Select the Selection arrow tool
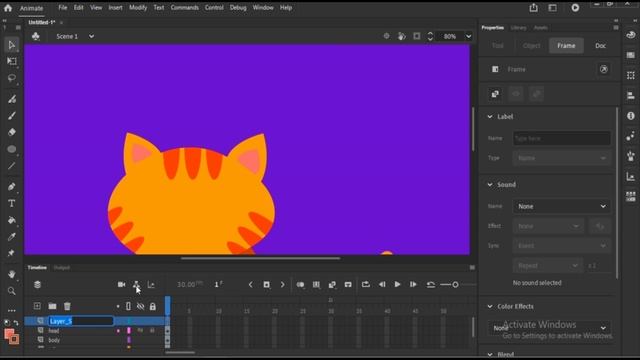This screenshot has height=360, width=640. (11, 44)
